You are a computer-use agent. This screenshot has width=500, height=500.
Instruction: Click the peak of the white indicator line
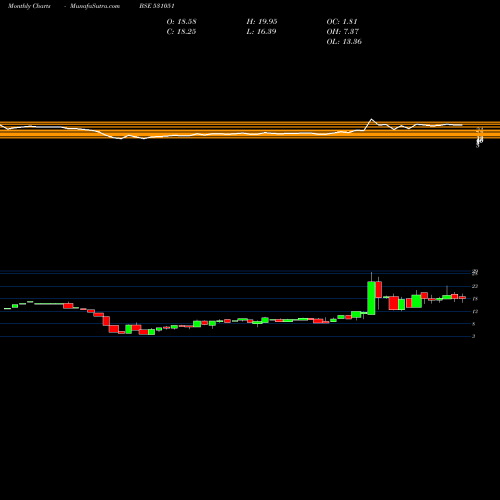[372, 119]
